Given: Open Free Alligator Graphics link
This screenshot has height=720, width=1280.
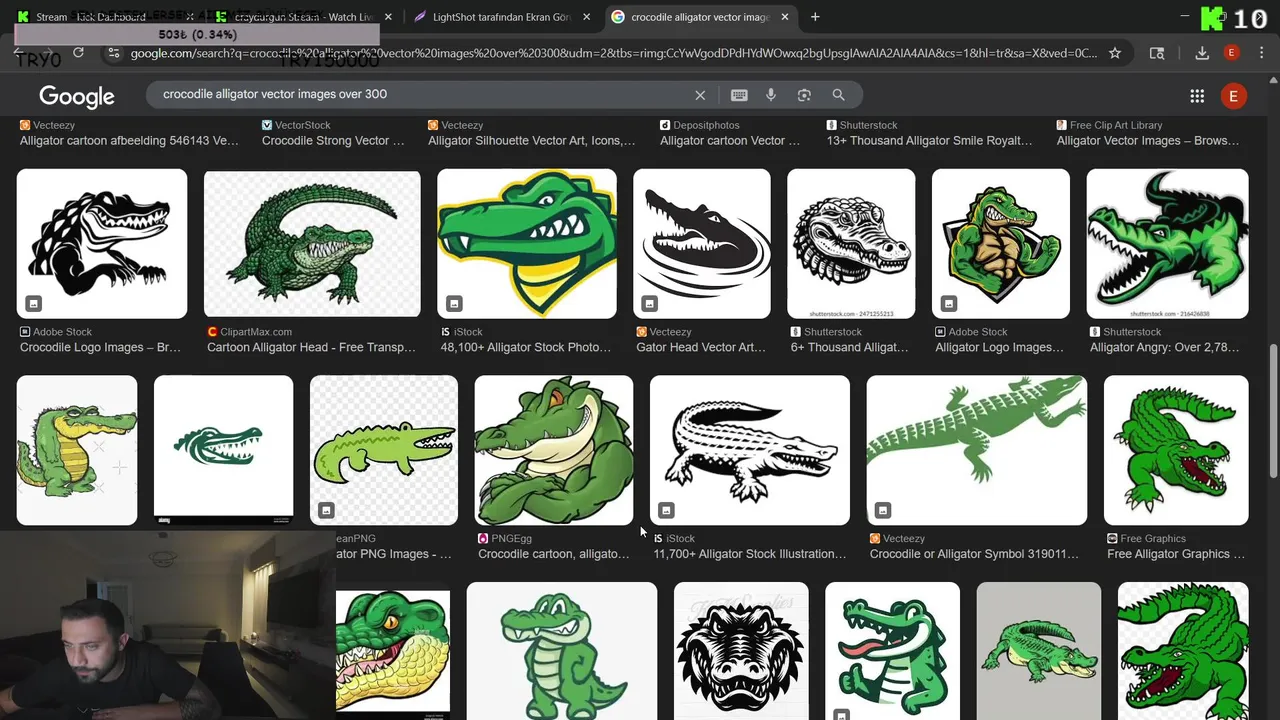Looking at the screenshot, I should (x=1176, y=554).
